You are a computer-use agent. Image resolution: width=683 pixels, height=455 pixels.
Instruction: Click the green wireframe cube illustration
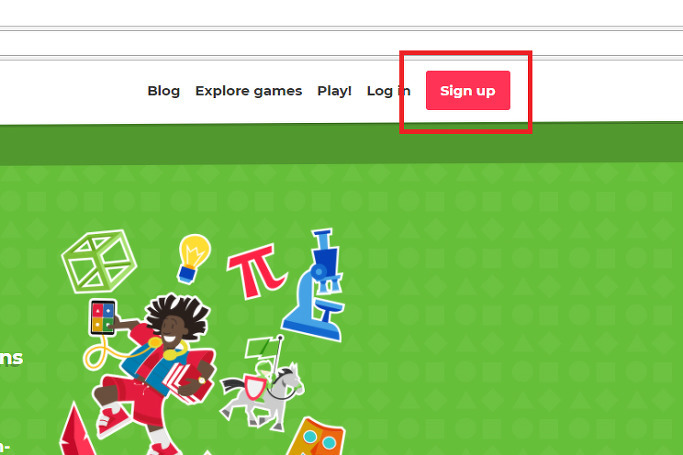tap(99, 261)
